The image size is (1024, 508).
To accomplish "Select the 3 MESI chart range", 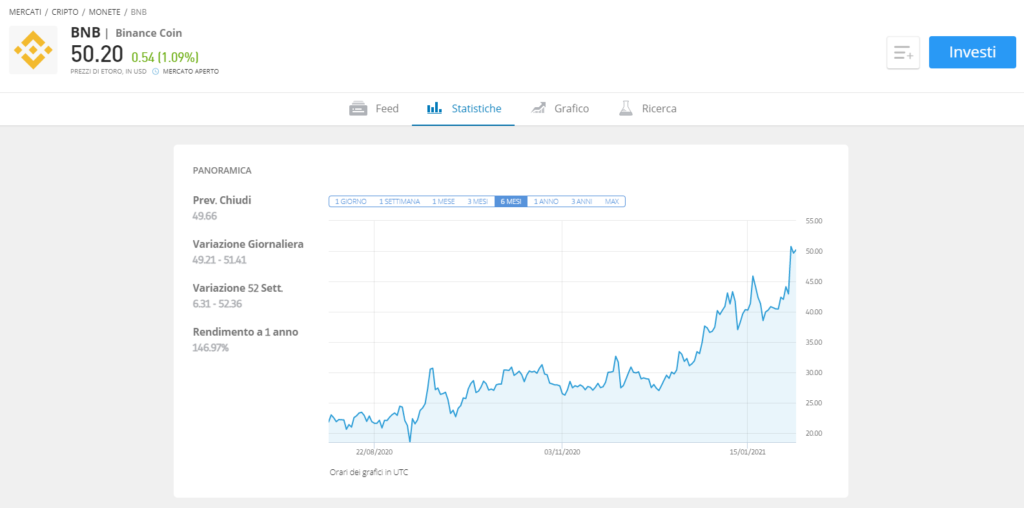I will click(x=477, y=202).
